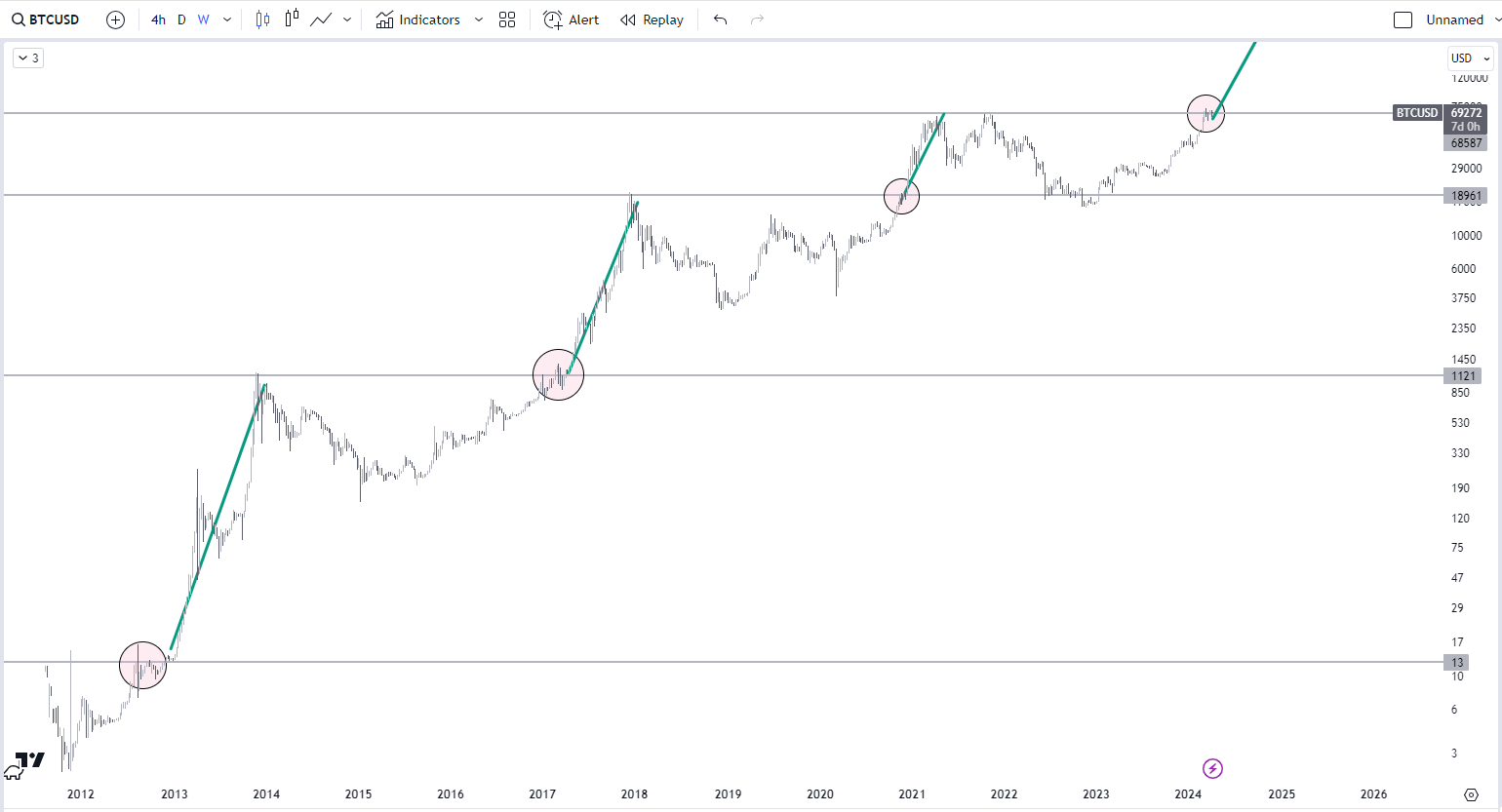Create an Alert
The image size is (1502, 812).
pyautogui.click(x=572, y=19)
